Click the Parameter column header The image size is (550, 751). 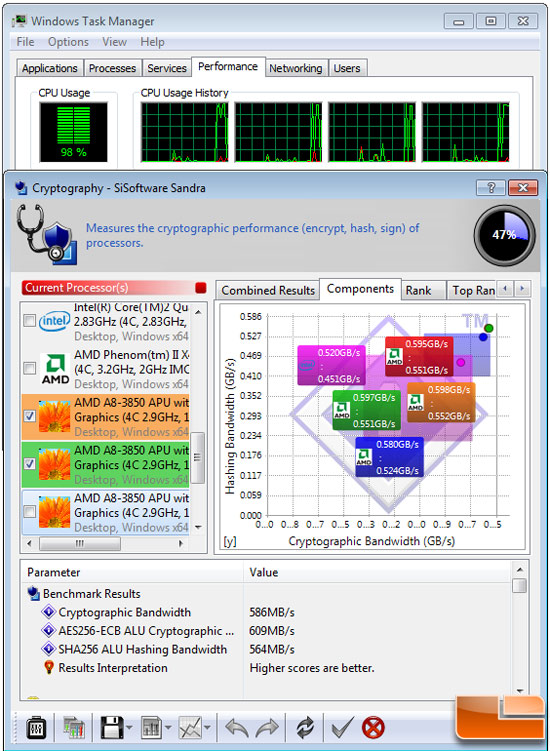click(x=133, y=572)
